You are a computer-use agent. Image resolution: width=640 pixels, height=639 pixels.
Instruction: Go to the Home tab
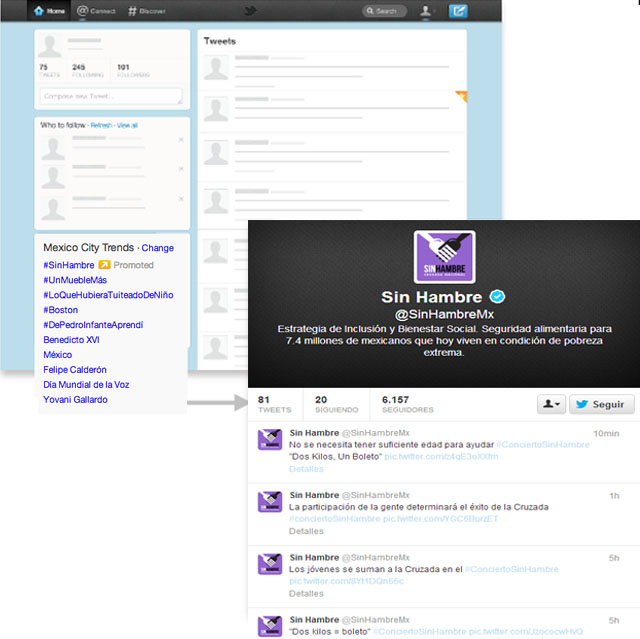50,12
